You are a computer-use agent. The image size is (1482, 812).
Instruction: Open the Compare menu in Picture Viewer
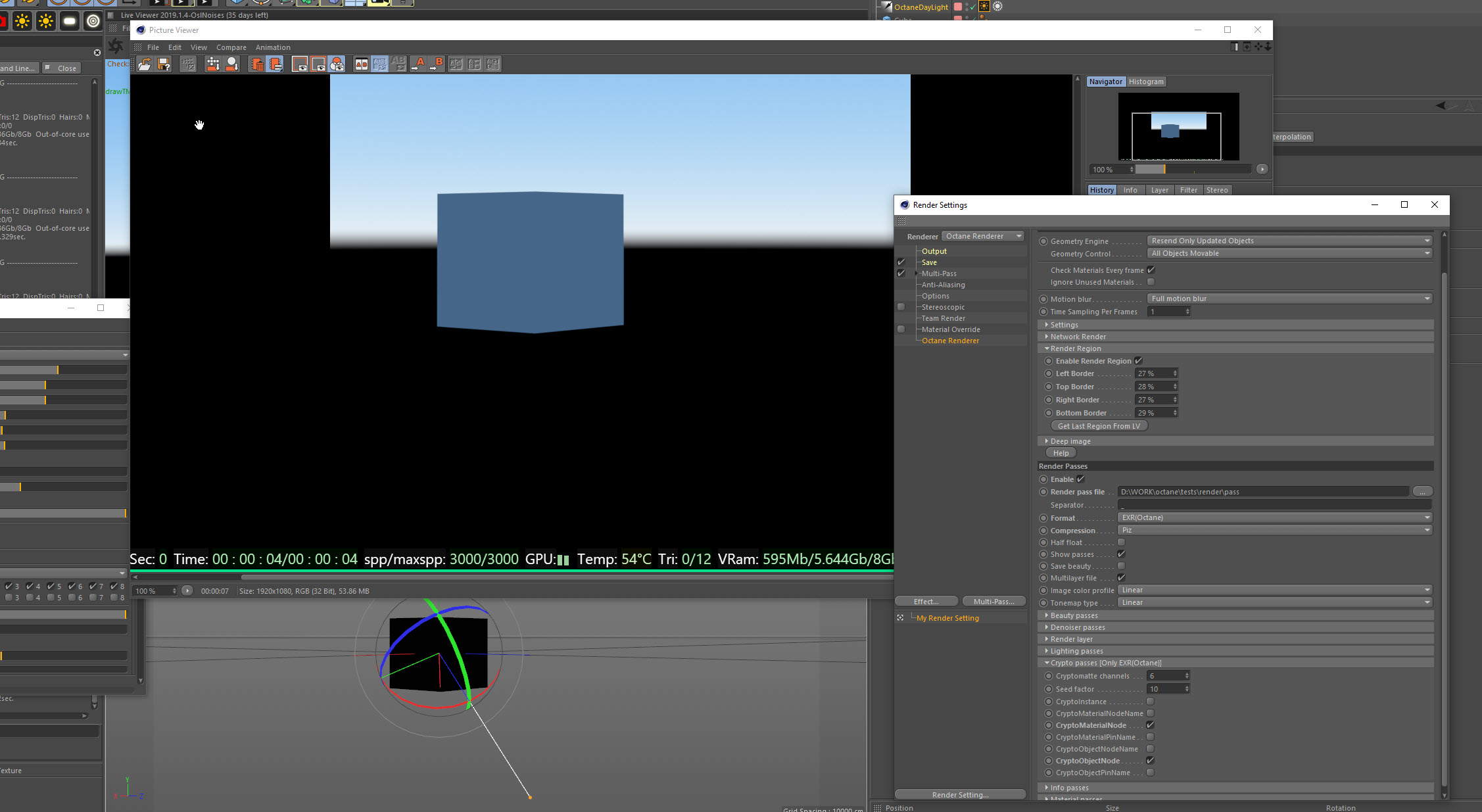231,47
